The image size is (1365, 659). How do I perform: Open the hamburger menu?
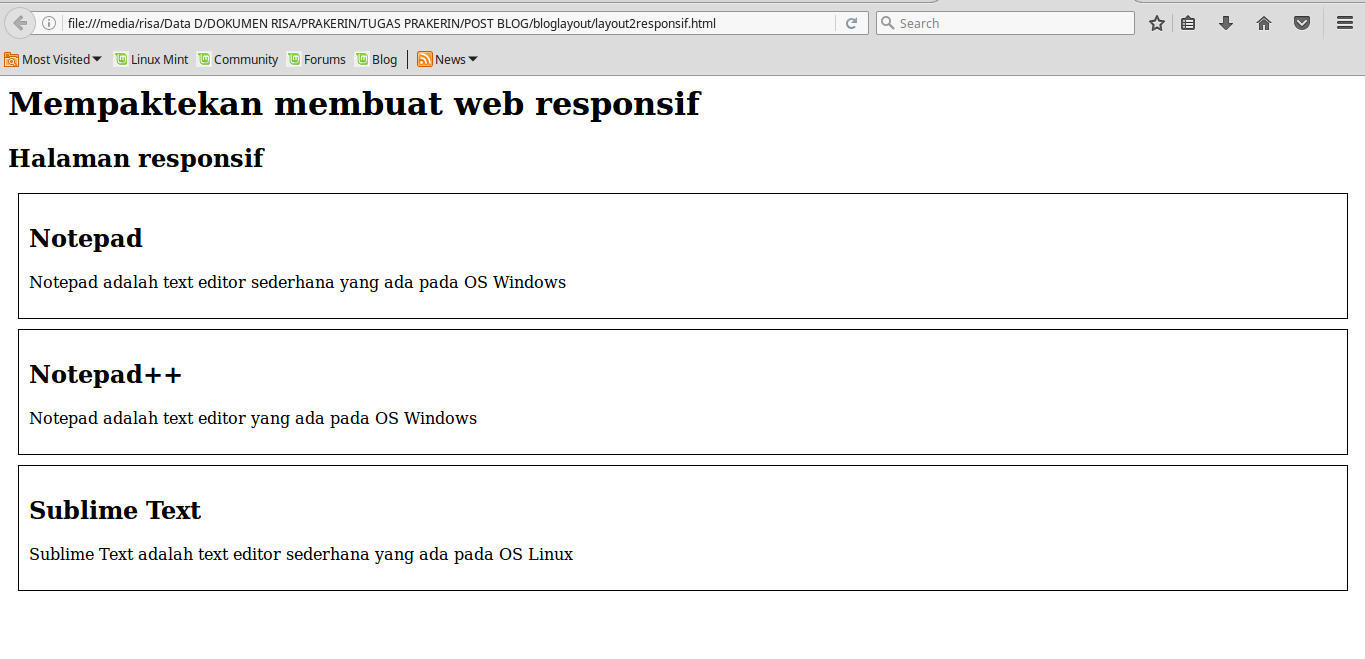point(1345,23)
